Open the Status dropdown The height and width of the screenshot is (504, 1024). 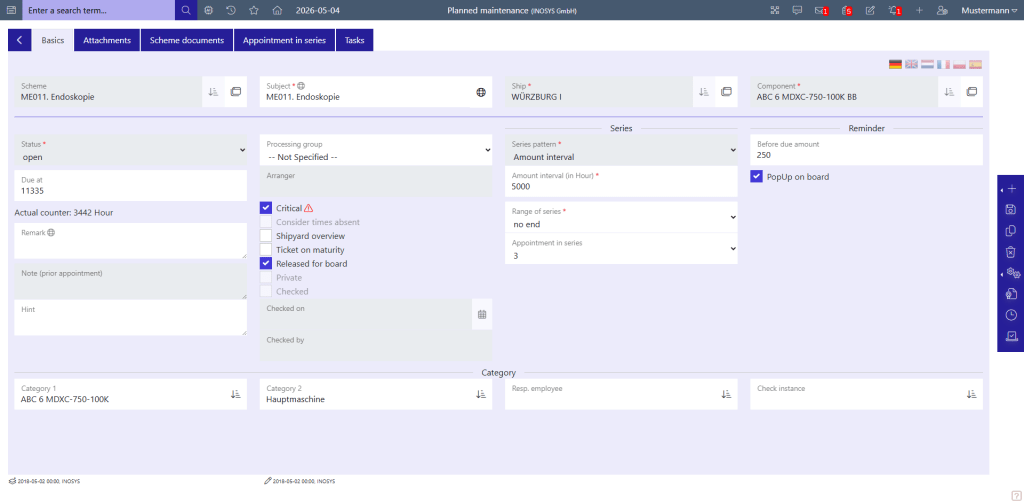coord(131,150)
